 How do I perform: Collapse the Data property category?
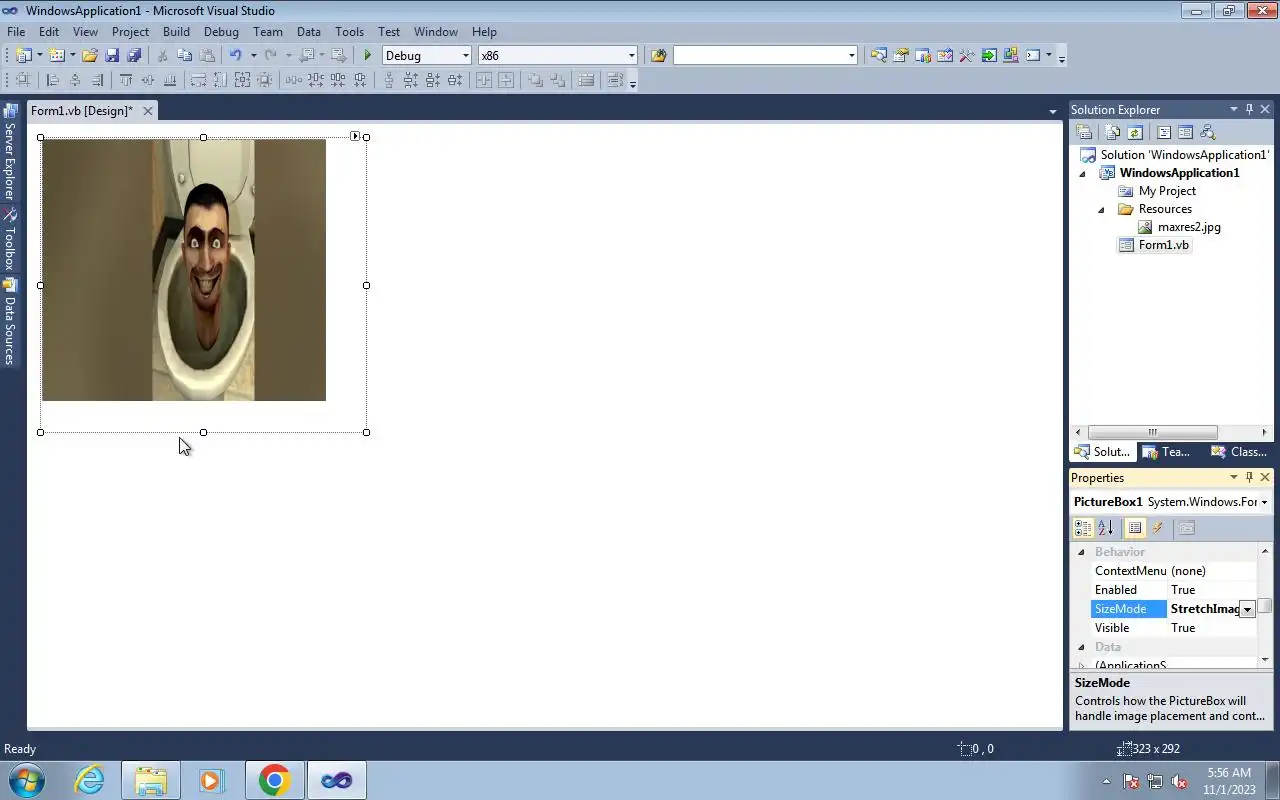click(x=1081, y=647)
